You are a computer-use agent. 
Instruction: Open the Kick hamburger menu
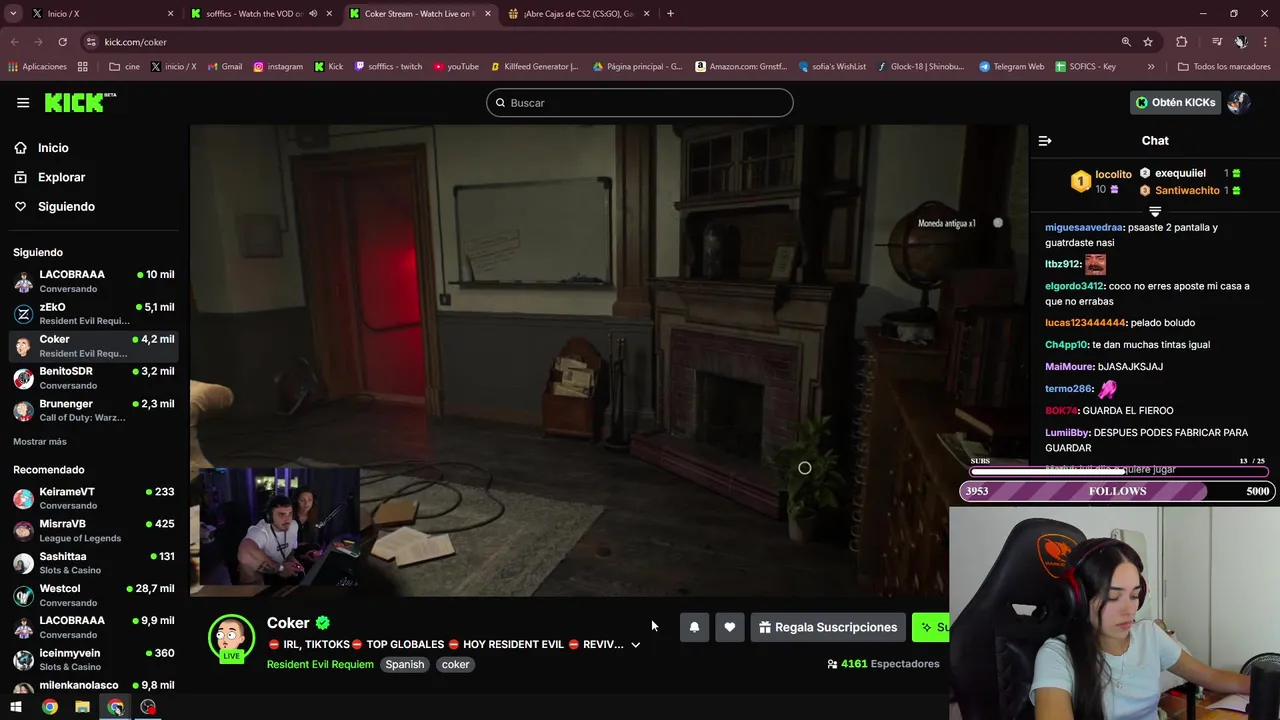coord(23,102)
